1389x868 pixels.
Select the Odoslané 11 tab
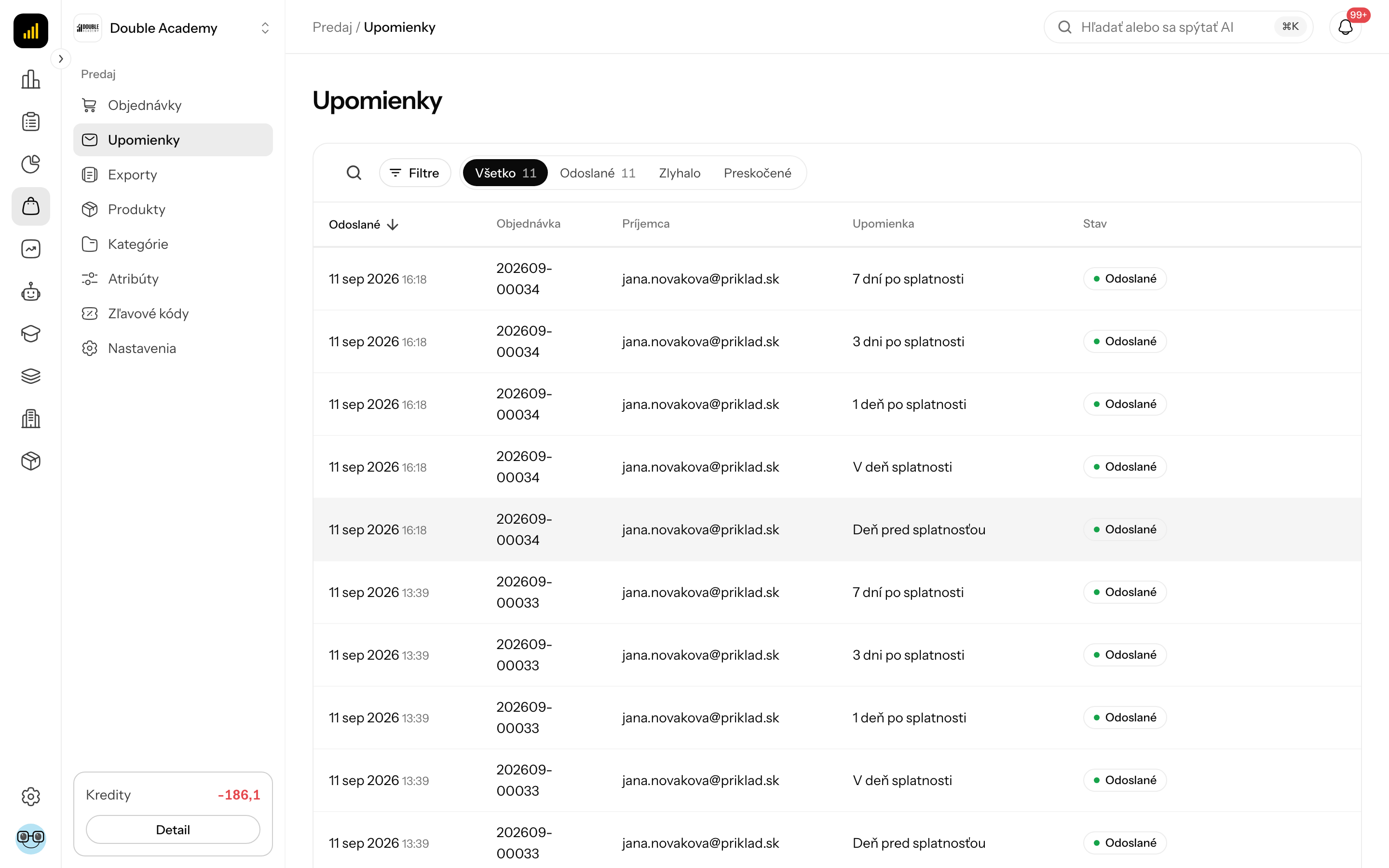(x=598, y=173)
